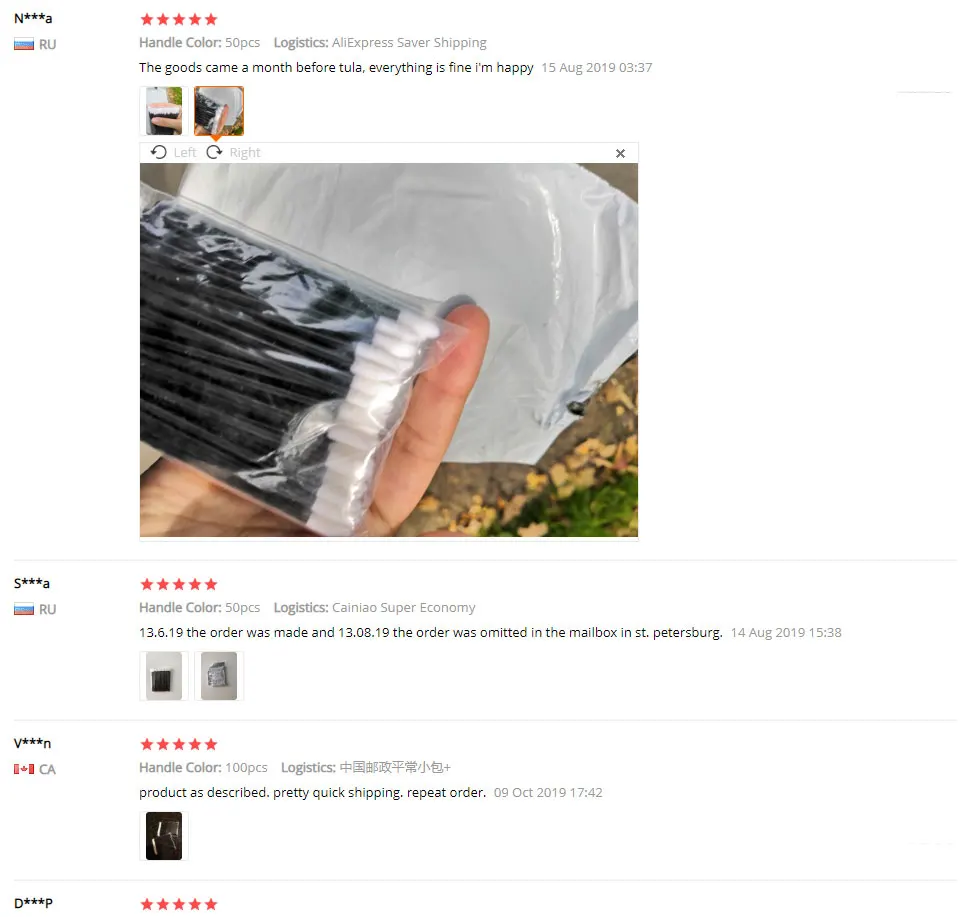This screenshot has width=966, height=917.
Task: Rotate the review photo right
Action: [x=233, y=152]
